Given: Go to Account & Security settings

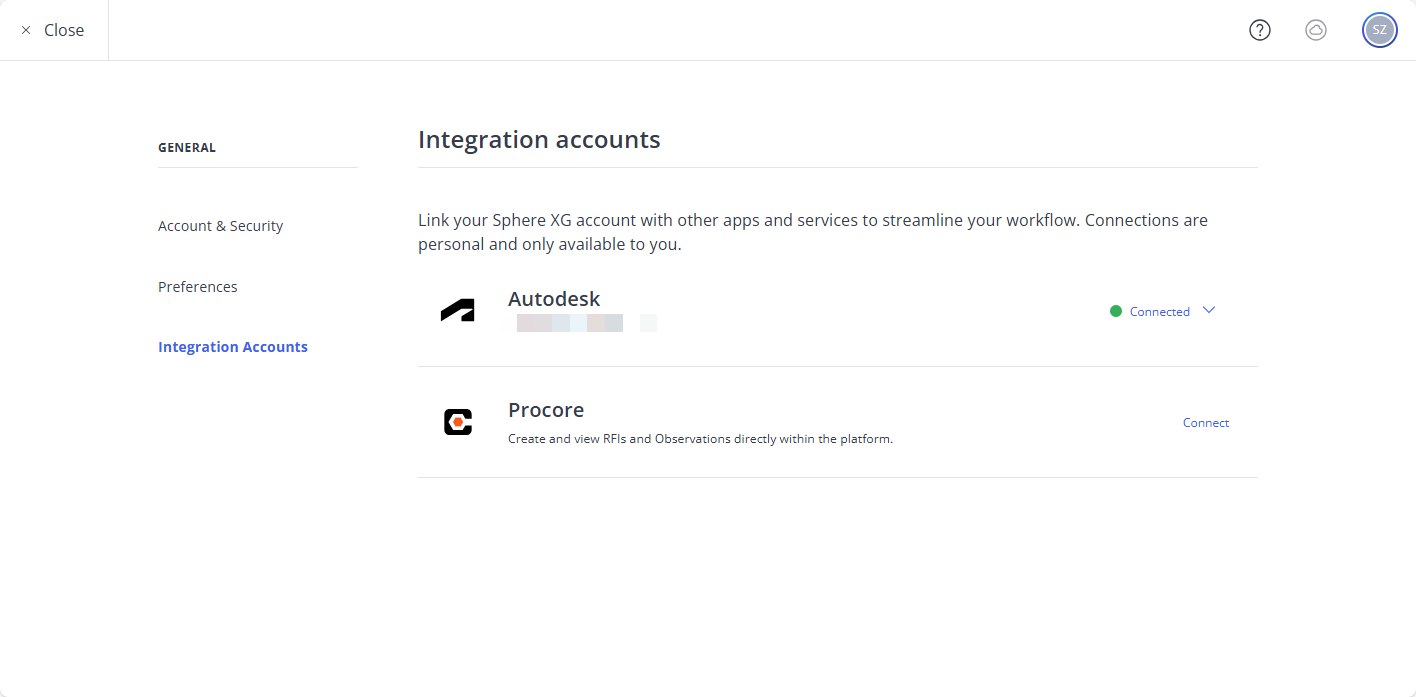Looking at the screenshot, I should 220,226.
